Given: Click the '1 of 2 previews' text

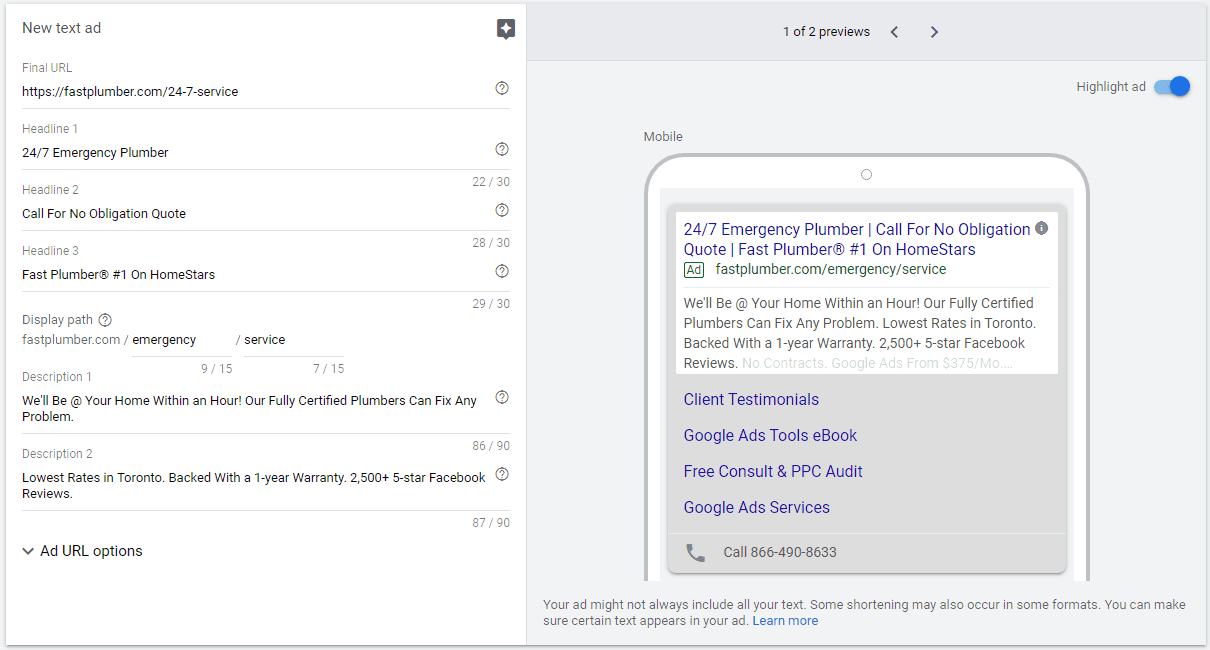Looking at the screenshot, I should pyautogui.click(x=826, y=32).
